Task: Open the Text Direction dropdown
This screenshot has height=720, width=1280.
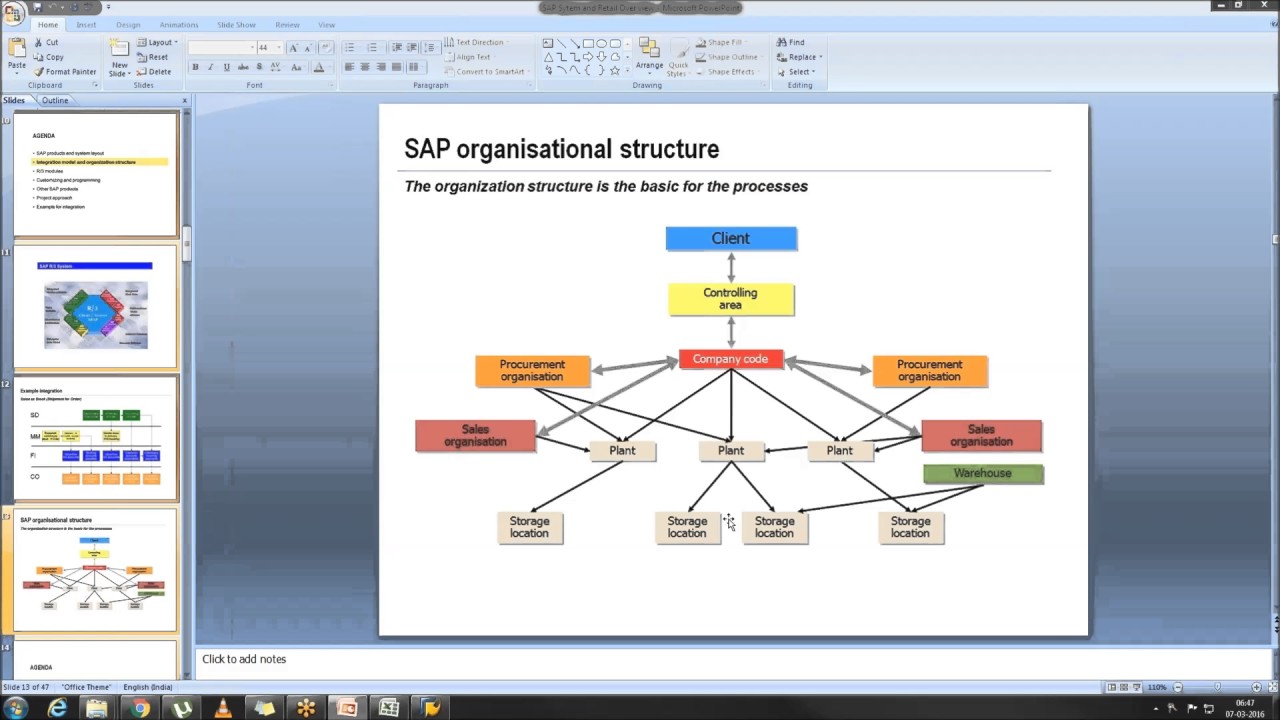Action: coord(476,42)
